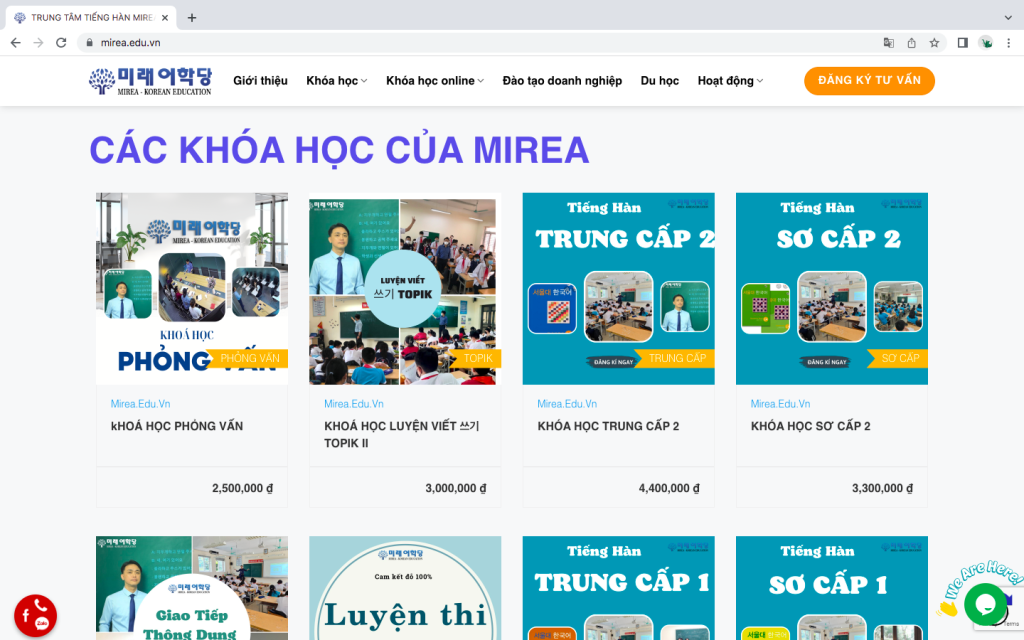Bookmark this page with the star icon

coord(934,43)
